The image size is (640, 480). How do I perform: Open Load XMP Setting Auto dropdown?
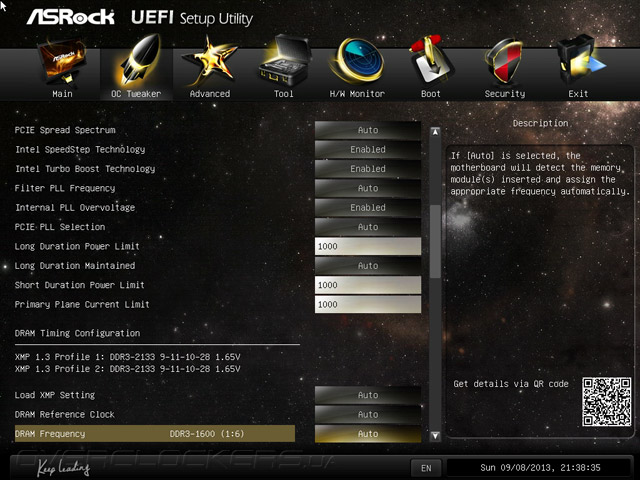click(368, 395)
